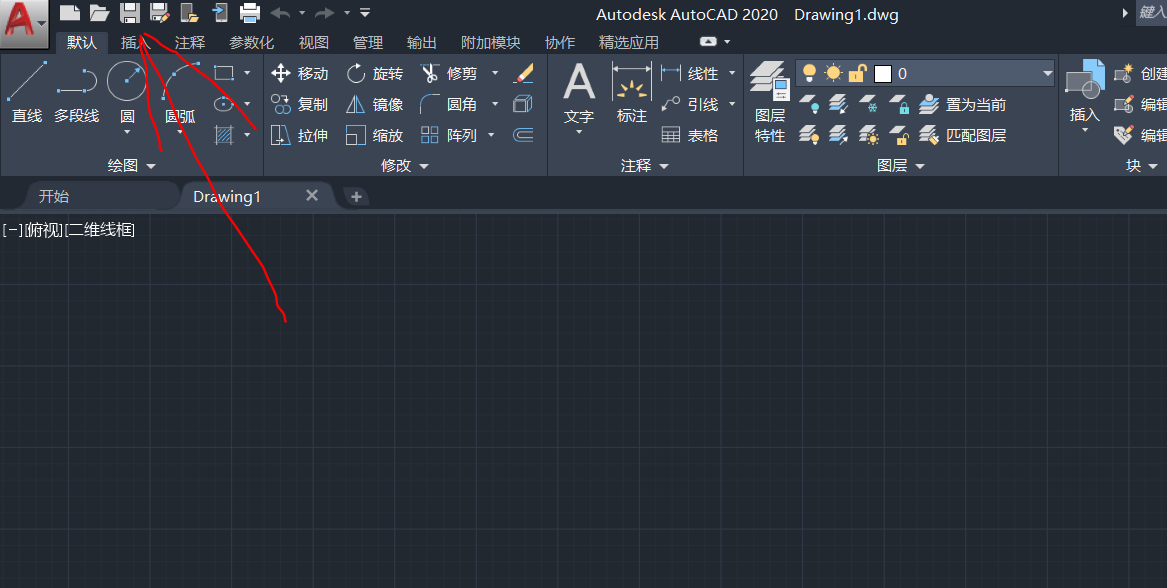The image size is (1167, 588).
Task: Click the Save icon in Quick Access toolbar
Action: [x=131, y=12]
